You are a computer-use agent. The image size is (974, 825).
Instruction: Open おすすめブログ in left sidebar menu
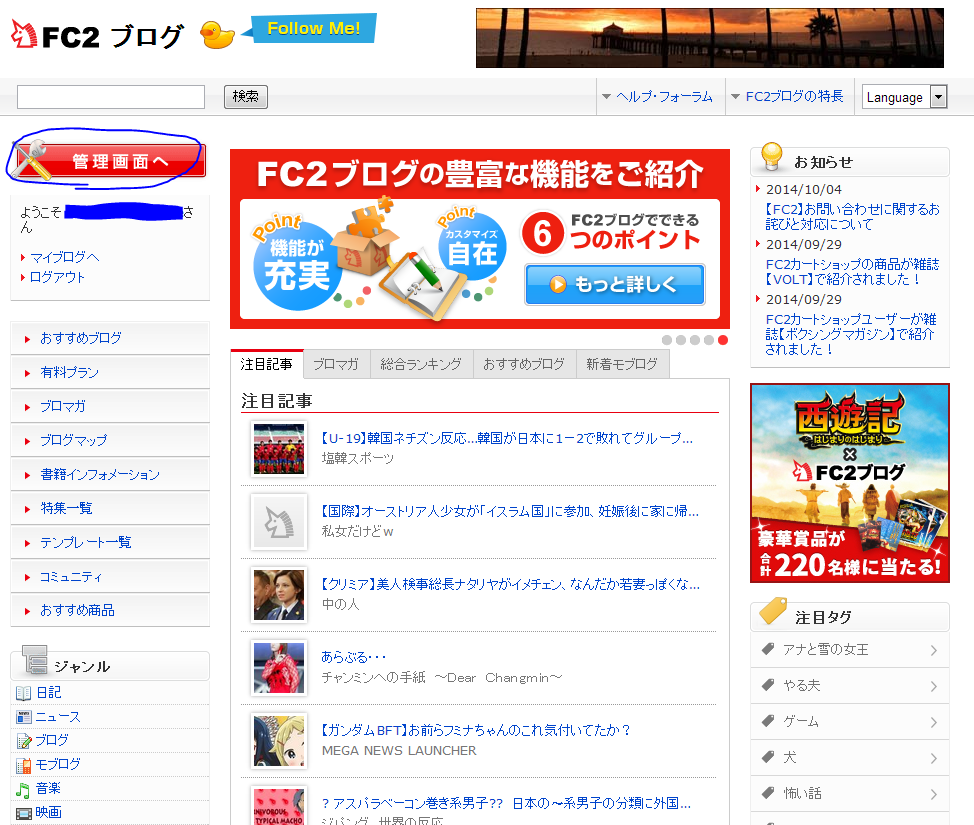pos(110,338)
